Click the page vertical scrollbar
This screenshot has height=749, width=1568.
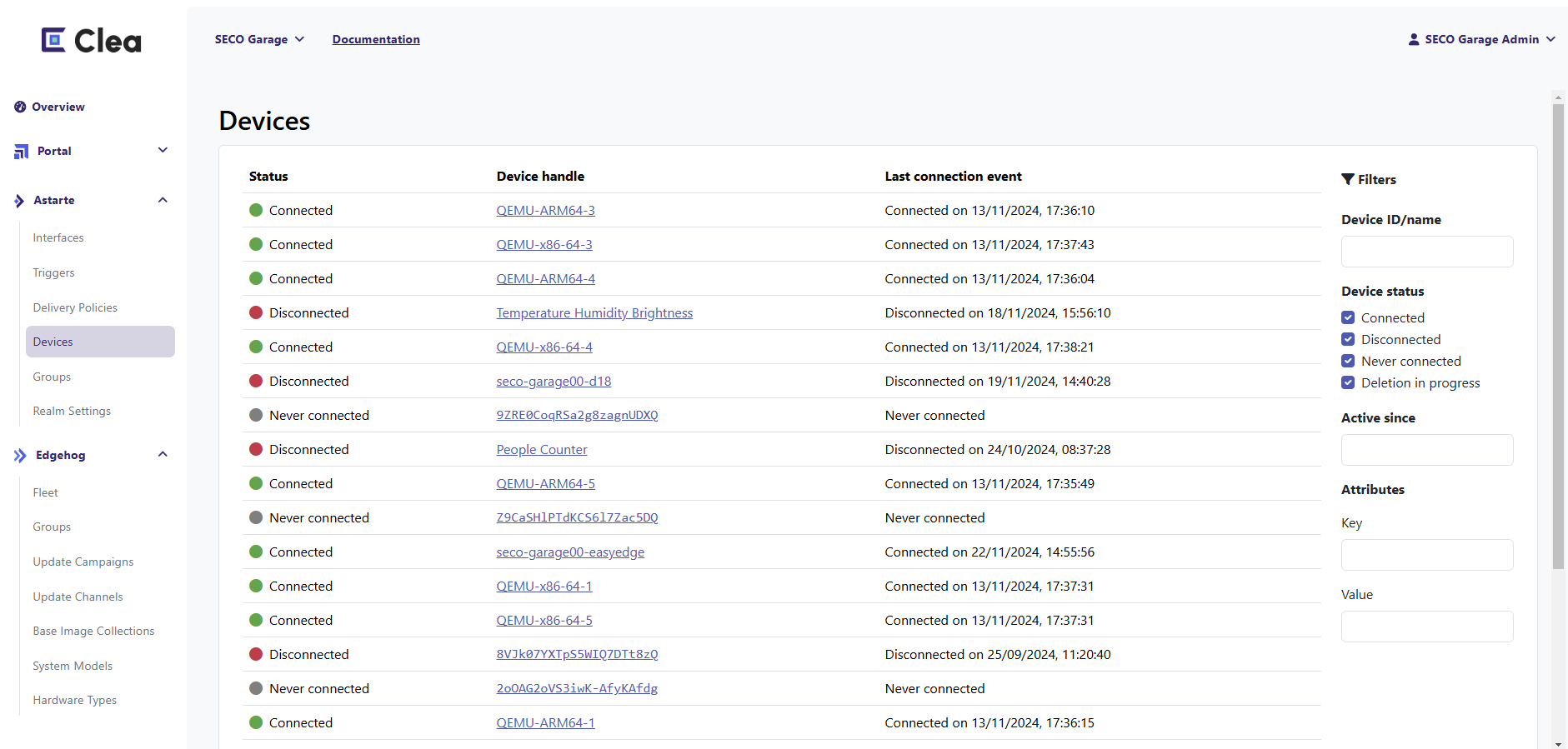coord(1558,333)
